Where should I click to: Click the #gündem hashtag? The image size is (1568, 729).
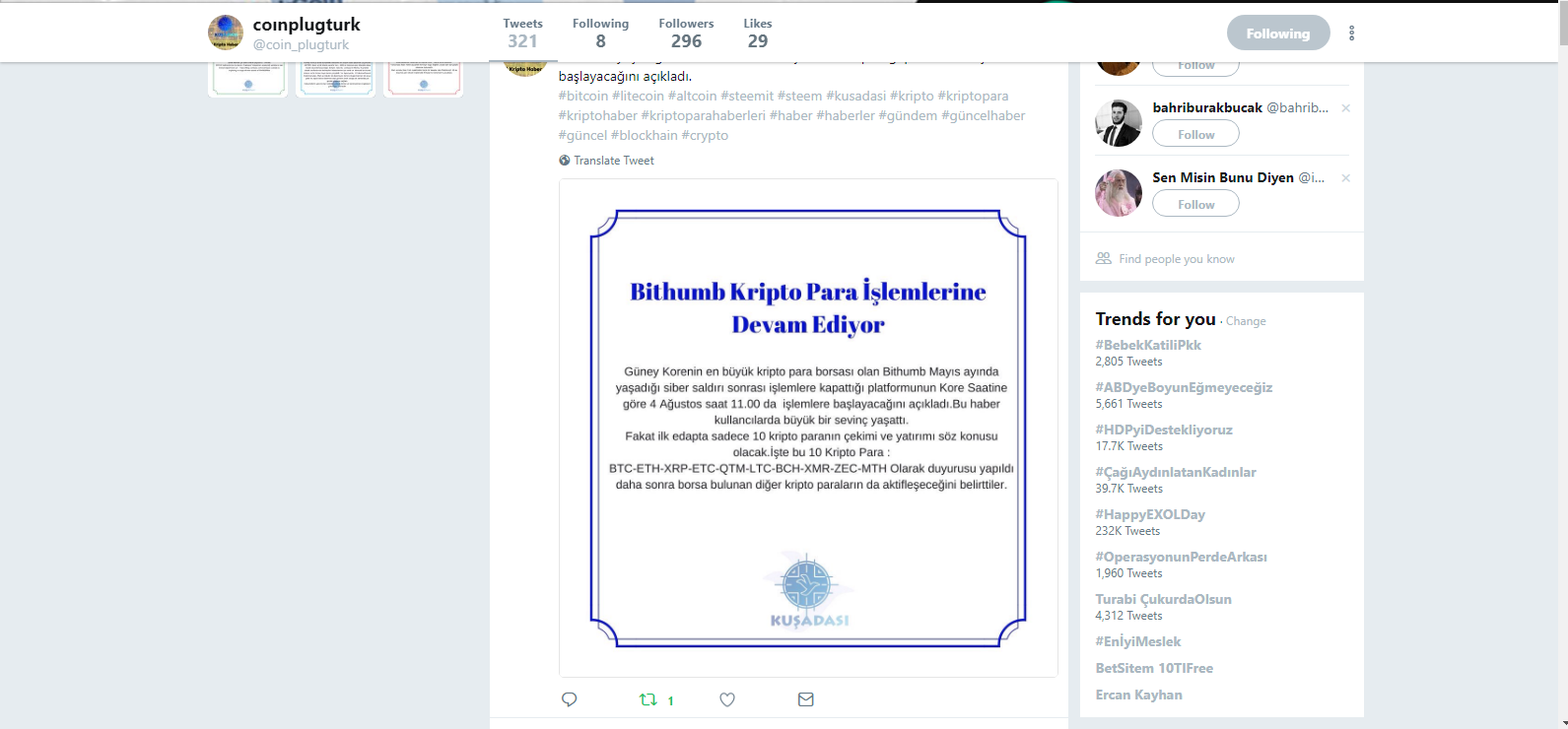pyautogui.click(x=908, y=115)
